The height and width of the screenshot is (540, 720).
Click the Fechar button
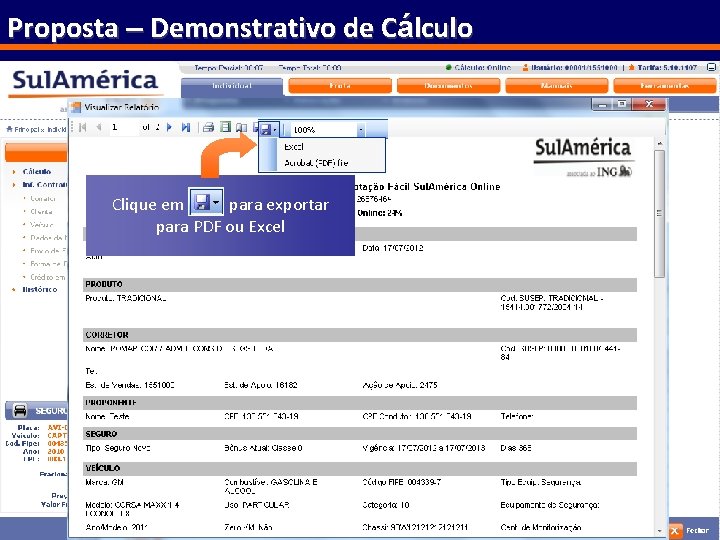[x=698, y=530]
